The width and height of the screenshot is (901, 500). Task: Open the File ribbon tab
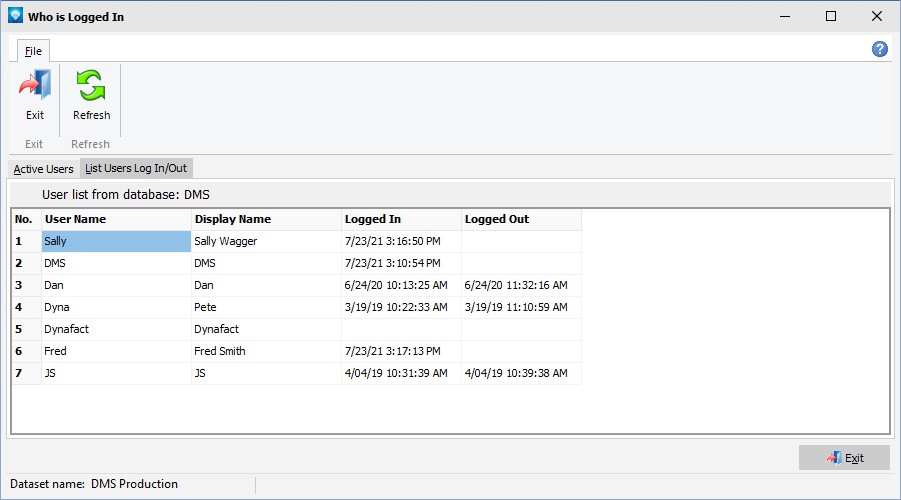point(33,51)
